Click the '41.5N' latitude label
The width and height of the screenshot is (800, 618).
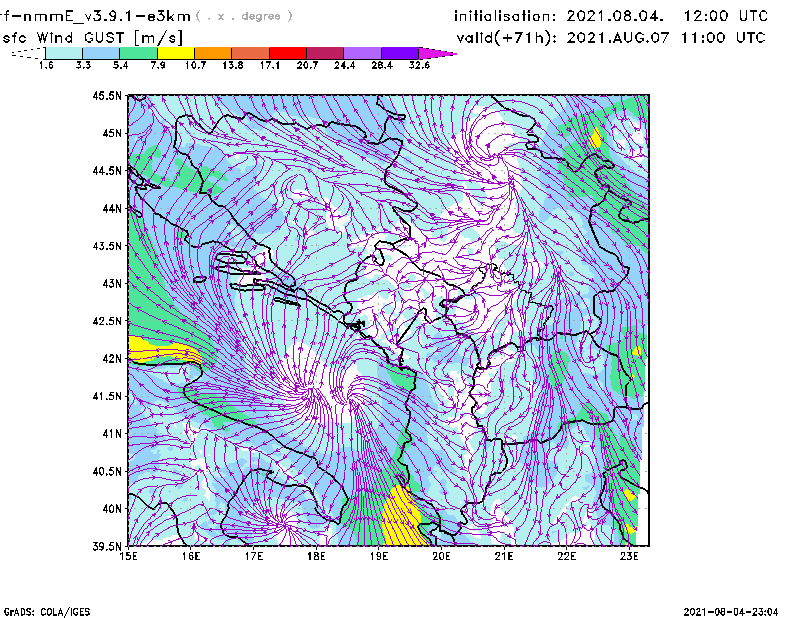(107, 396)
